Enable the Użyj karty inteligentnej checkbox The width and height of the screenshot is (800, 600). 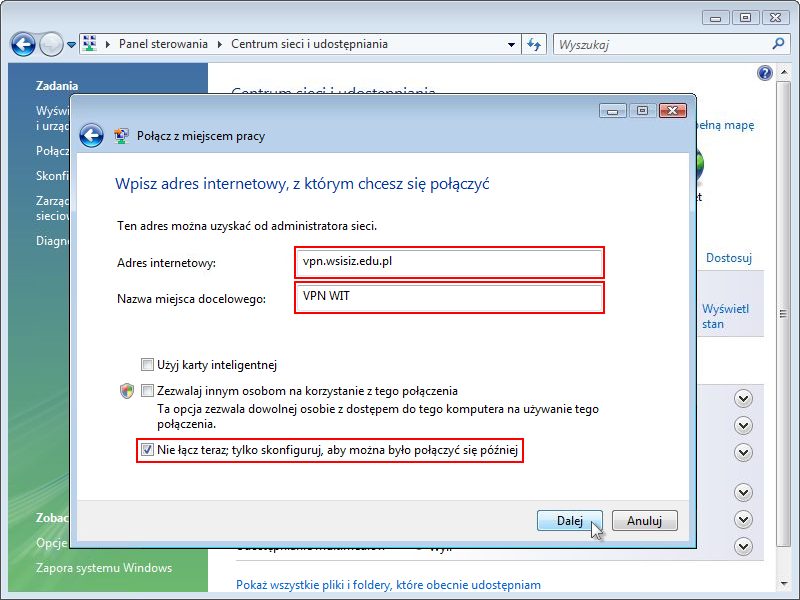pyautogui.click(x=148, y=365)
